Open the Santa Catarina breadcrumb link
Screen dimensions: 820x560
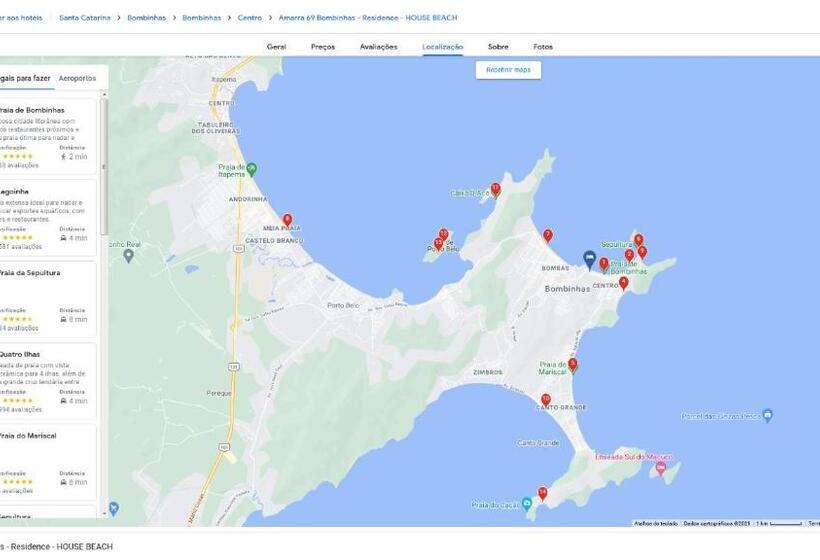85,18
